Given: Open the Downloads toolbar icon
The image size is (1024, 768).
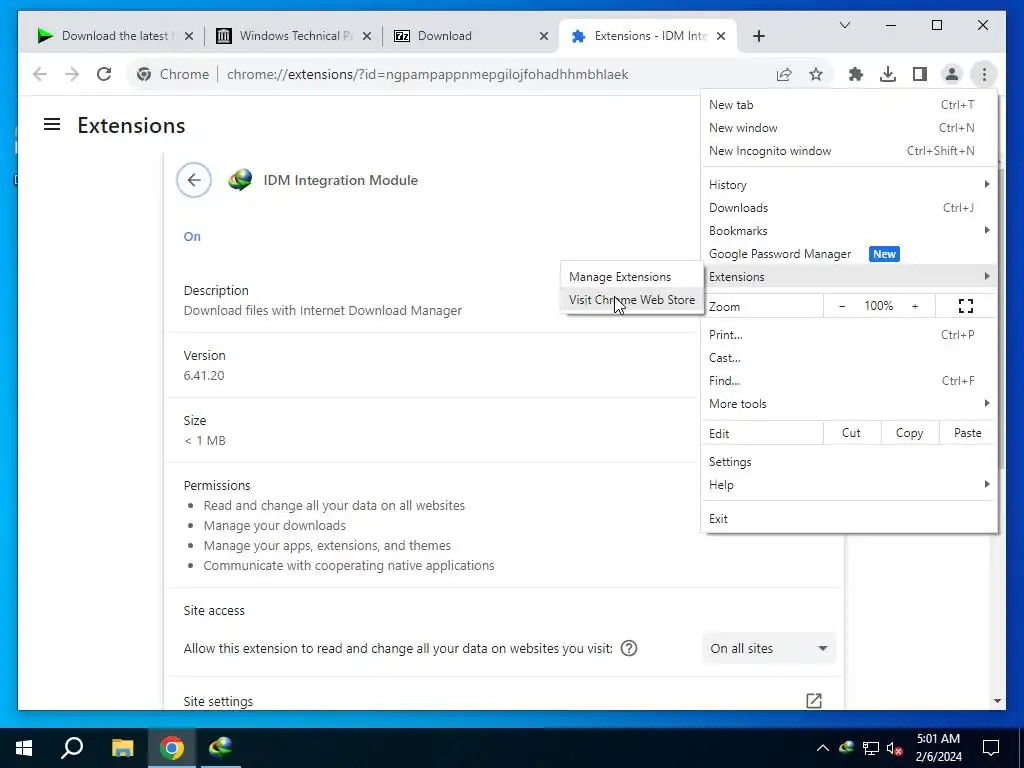Looking at the screenshot, I should [x=888, y=74].
